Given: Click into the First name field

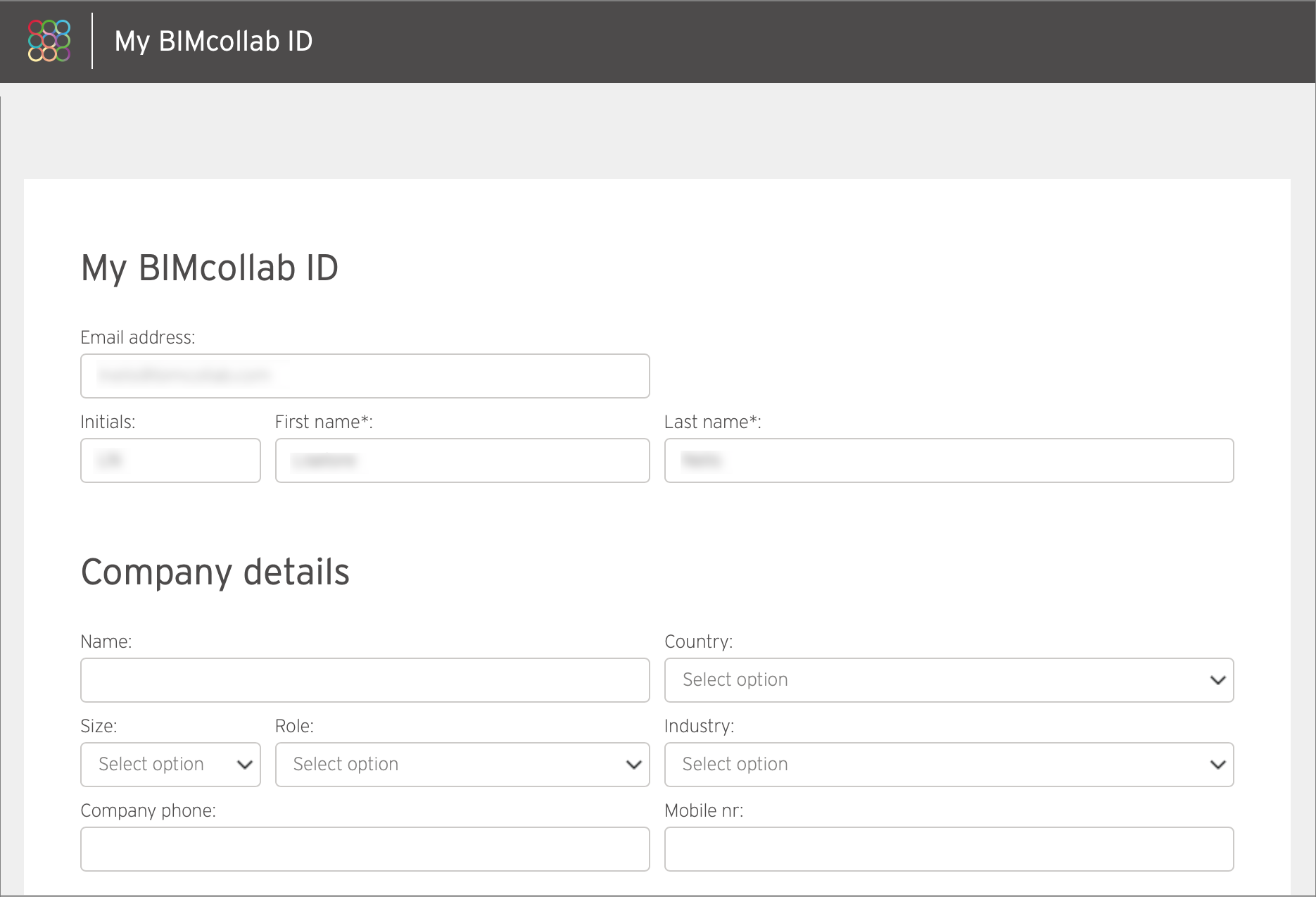Looking at the screenshot, I should (462, 460).
